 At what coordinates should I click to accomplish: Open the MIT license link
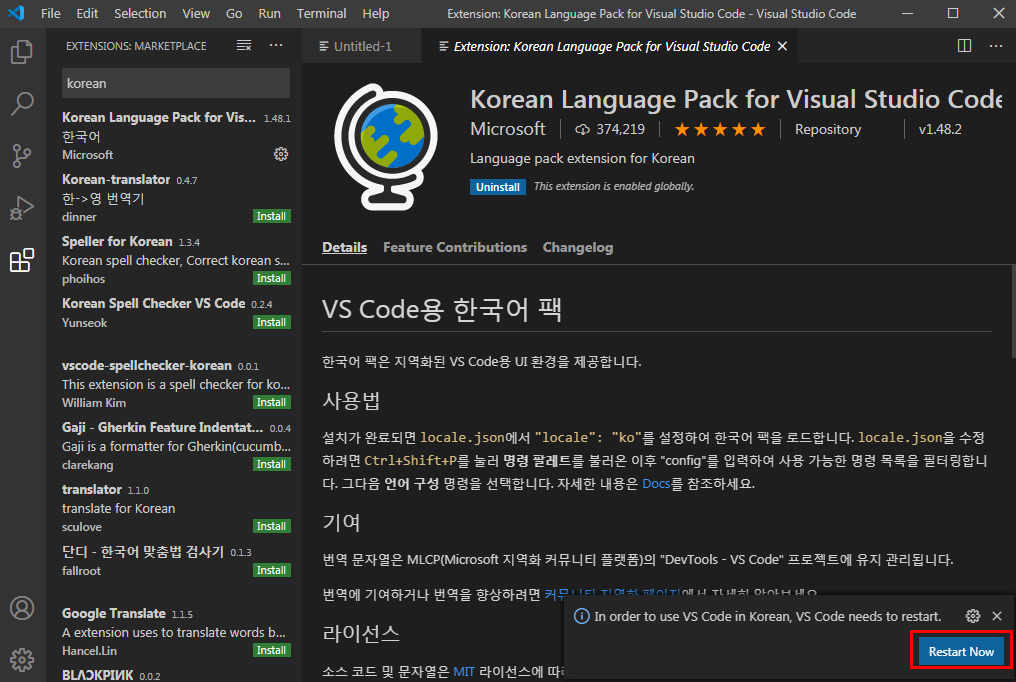coord(464,672)
